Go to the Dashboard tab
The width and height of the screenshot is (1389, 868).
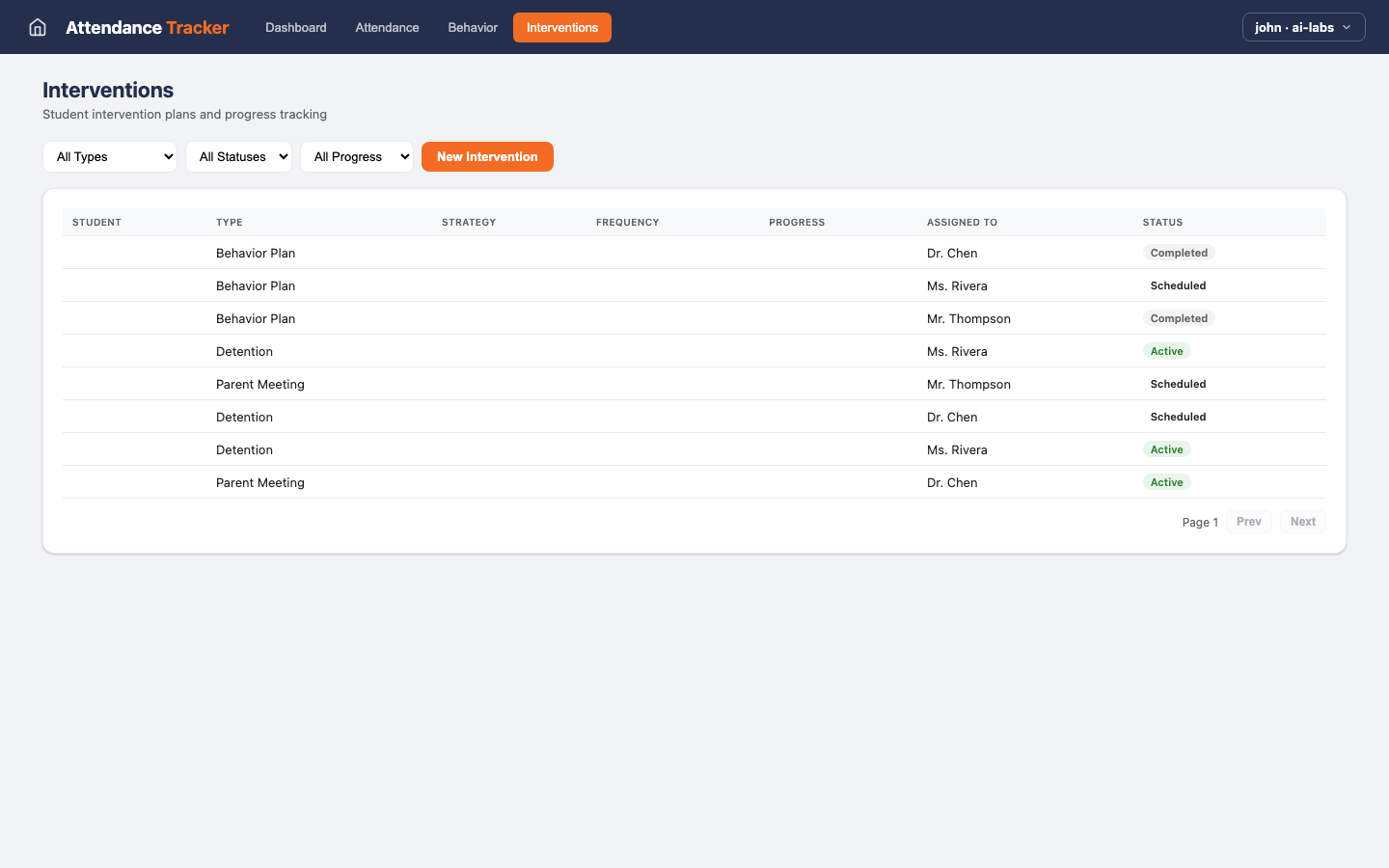(295, 27)
